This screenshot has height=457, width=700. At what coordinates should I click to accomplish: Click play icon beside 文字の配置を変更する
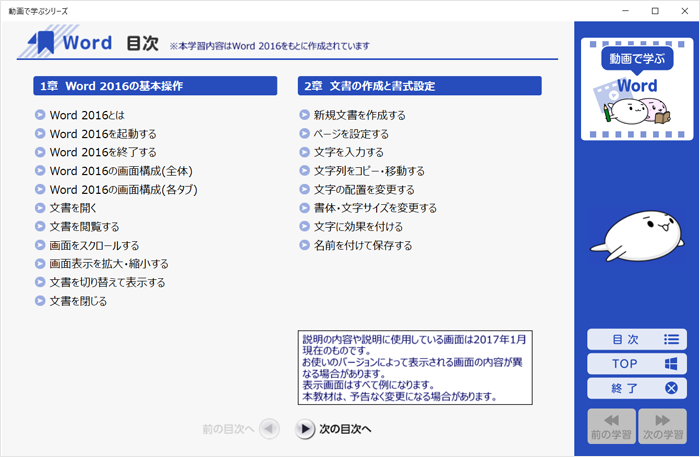pos(304,189)
